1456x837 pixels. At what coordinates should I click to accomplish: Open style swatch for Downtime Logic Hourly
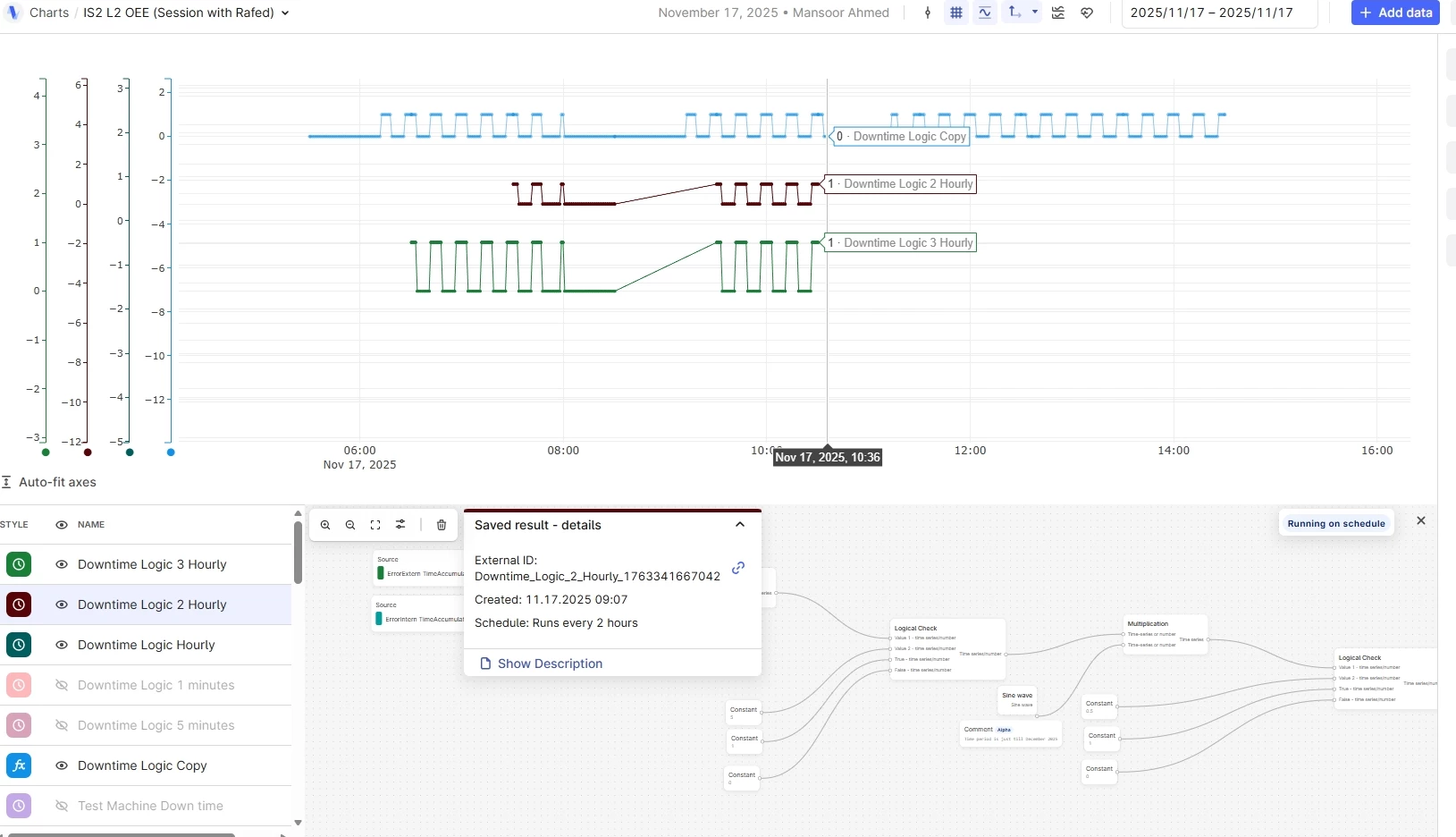[x=19, y=645]
